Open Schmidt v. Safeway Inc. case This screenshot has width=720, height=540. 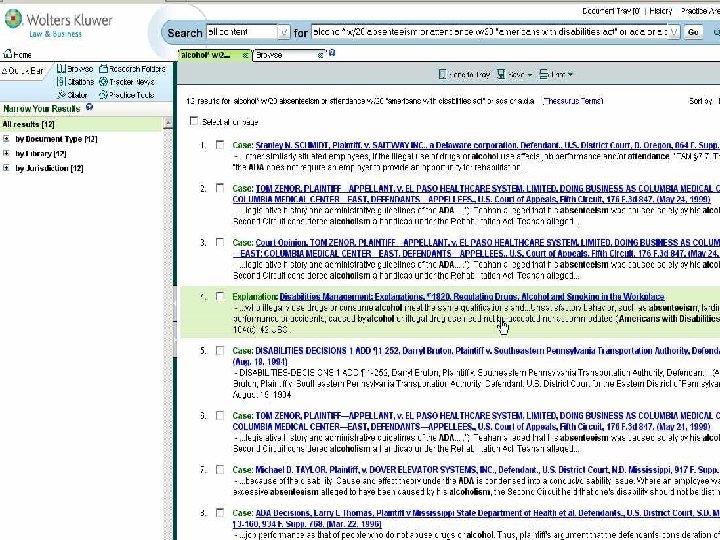(488, 145)
